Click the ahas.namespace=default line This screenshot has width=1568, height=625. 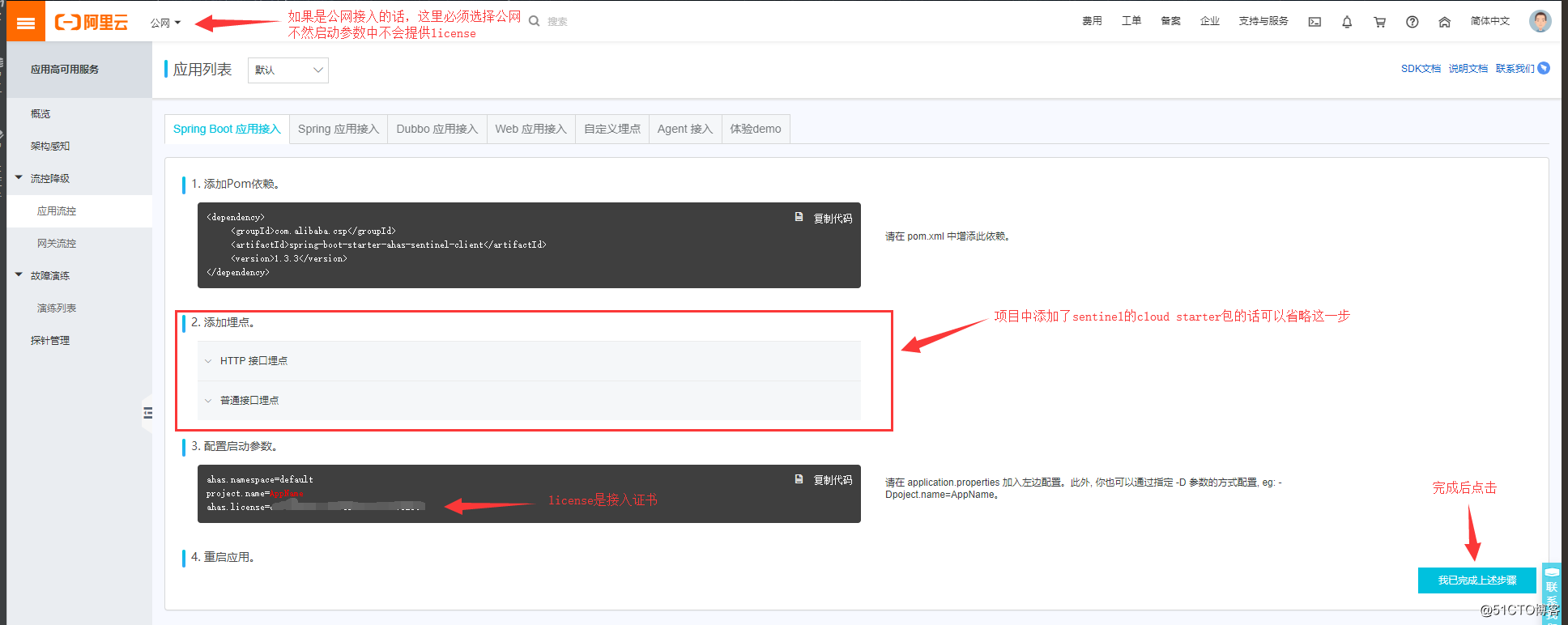click(260, 479)
